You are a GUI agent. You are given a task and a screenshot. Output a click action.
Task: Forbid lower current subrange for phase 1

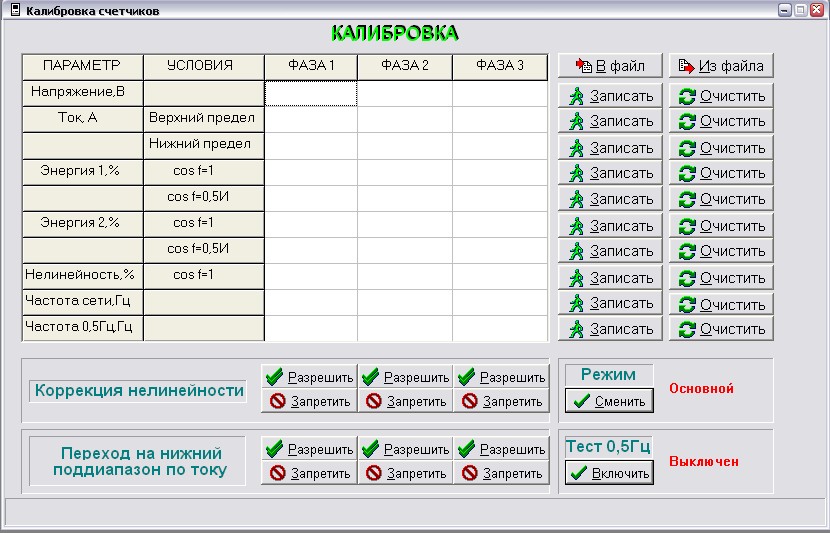point(308,474)
